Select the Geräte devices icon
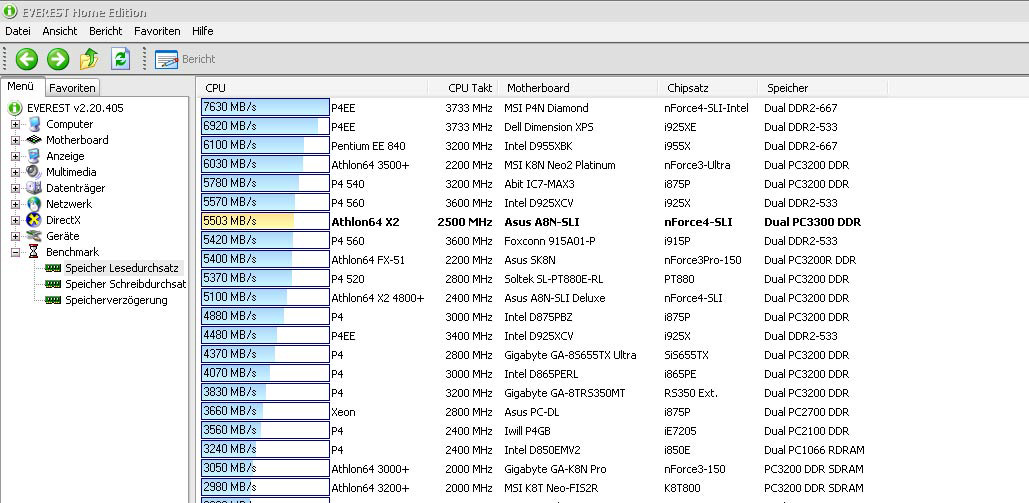Viewport: 1029px width, 503px height. (34, 236)
